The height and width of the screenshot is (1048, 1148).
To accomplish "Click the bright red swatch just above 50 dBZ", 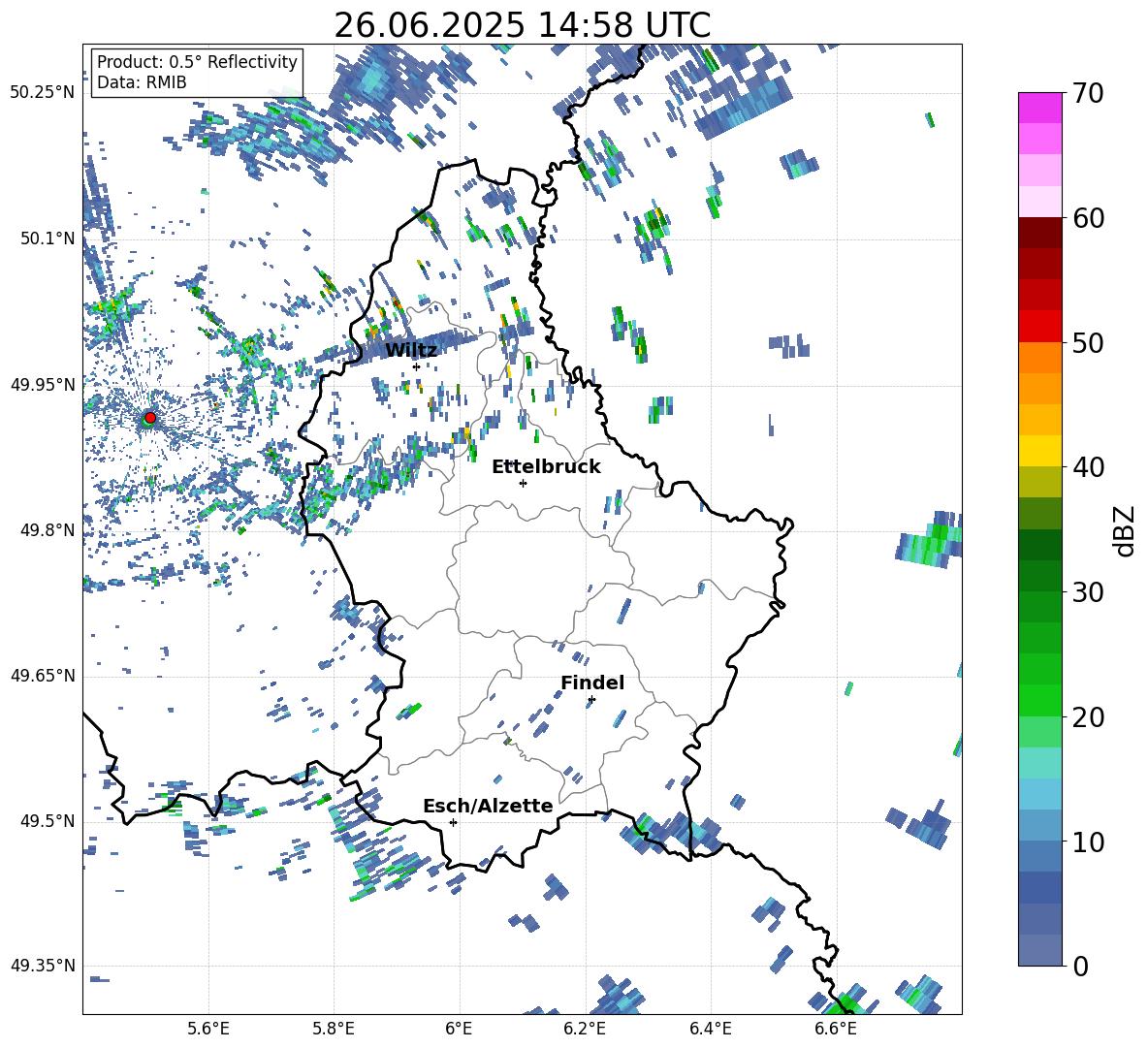I will pyautogui.click(x=1039, y=327).
